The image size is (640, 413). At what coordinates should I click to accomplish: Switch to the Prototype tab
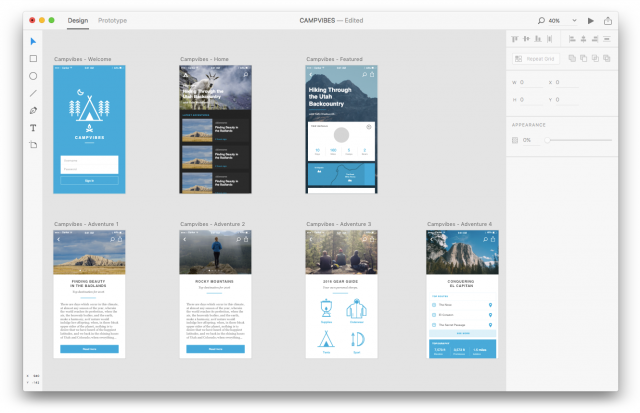(x=112, y=20)
